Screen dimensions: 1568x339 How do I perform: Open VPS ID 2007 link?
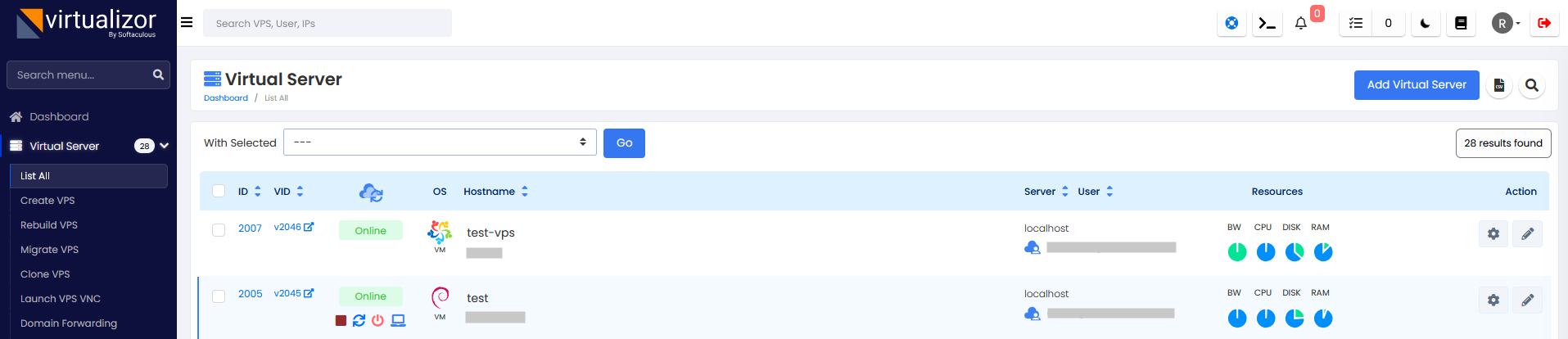click(x=250, y=228)
